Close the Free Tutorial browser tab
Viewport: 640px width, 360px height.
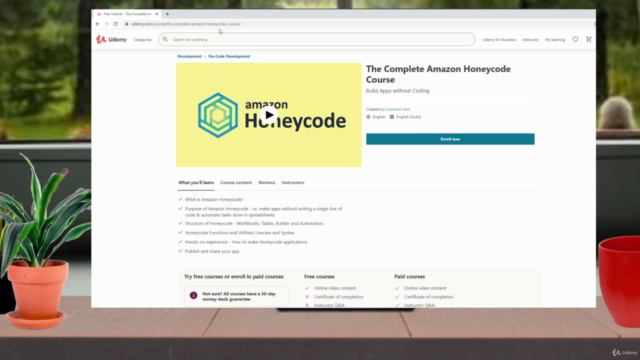pyautogui.click(x=157, y=14)
